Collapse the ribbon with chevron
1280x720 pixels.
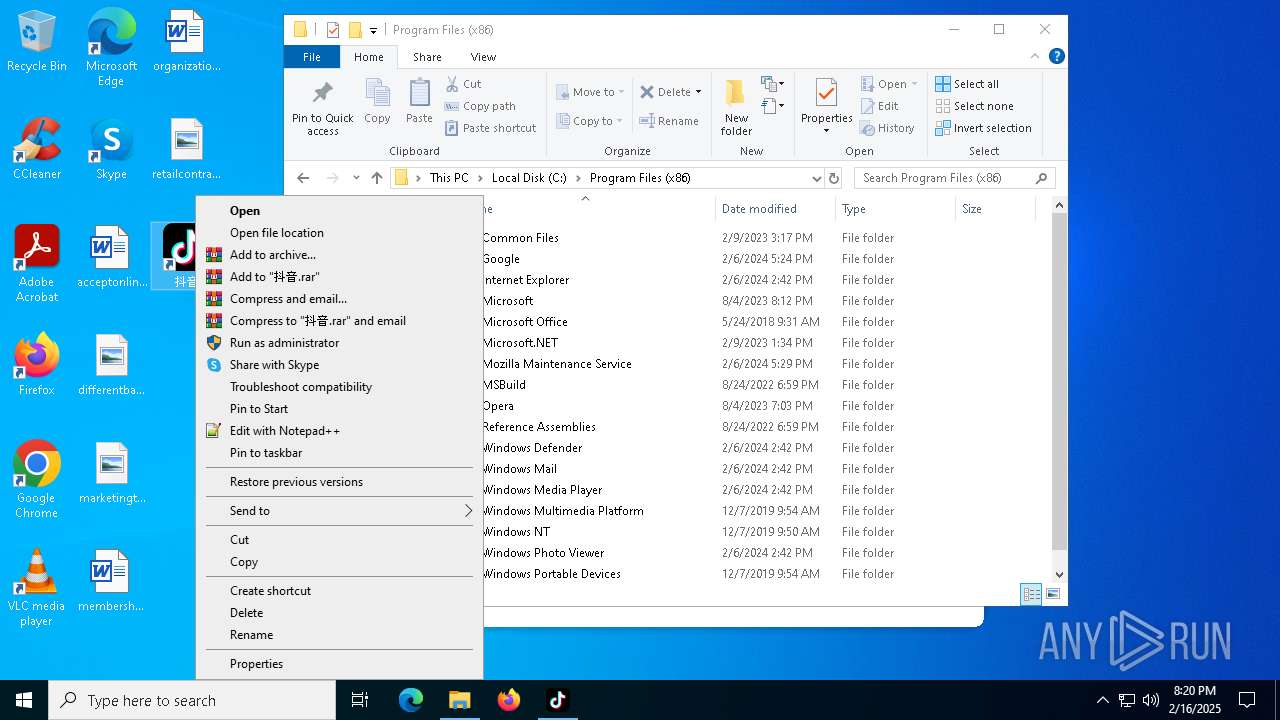pos(1035,57)
